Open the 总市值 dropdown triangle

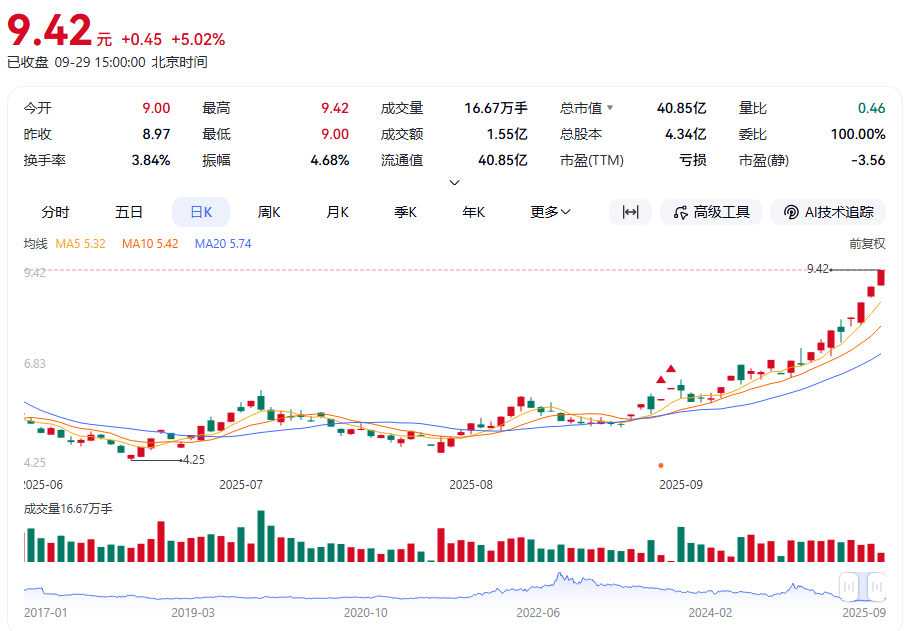pos(610,108)
